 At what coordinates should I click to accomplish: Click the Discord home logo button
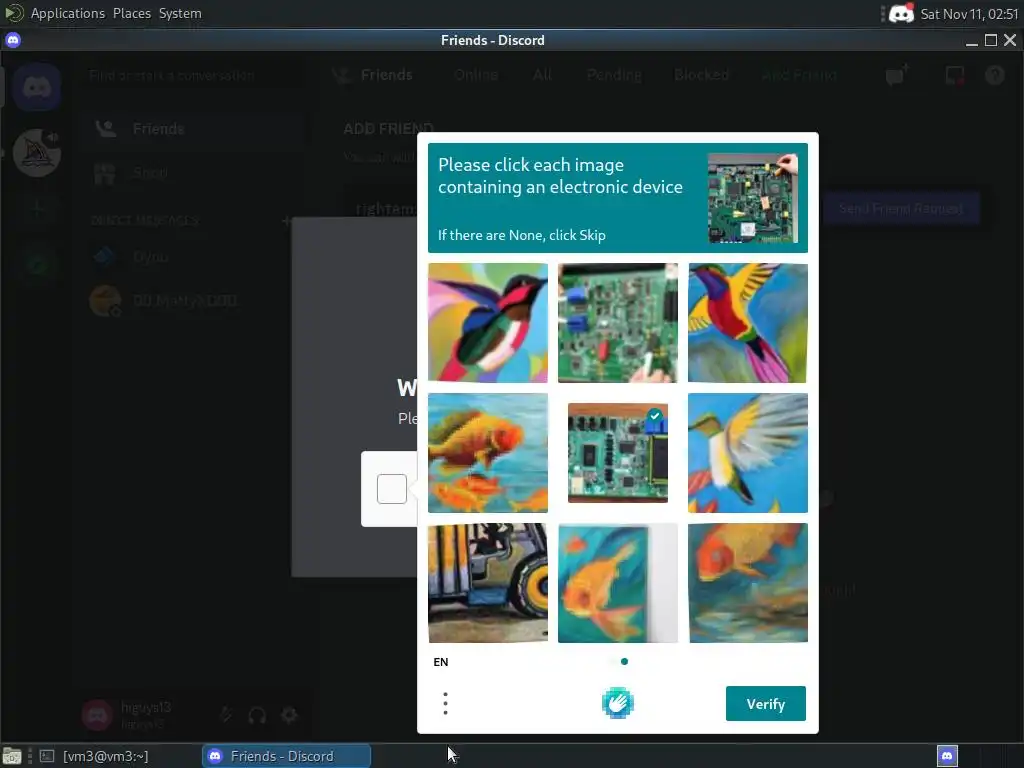(x=37, y=87)
